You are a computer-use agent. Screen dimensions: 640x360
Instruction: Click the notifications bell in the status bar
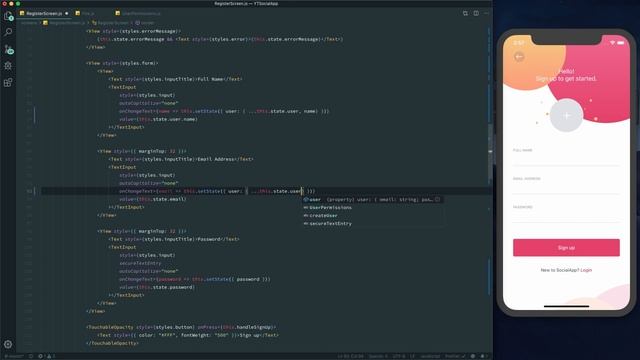tap(483, 356)
